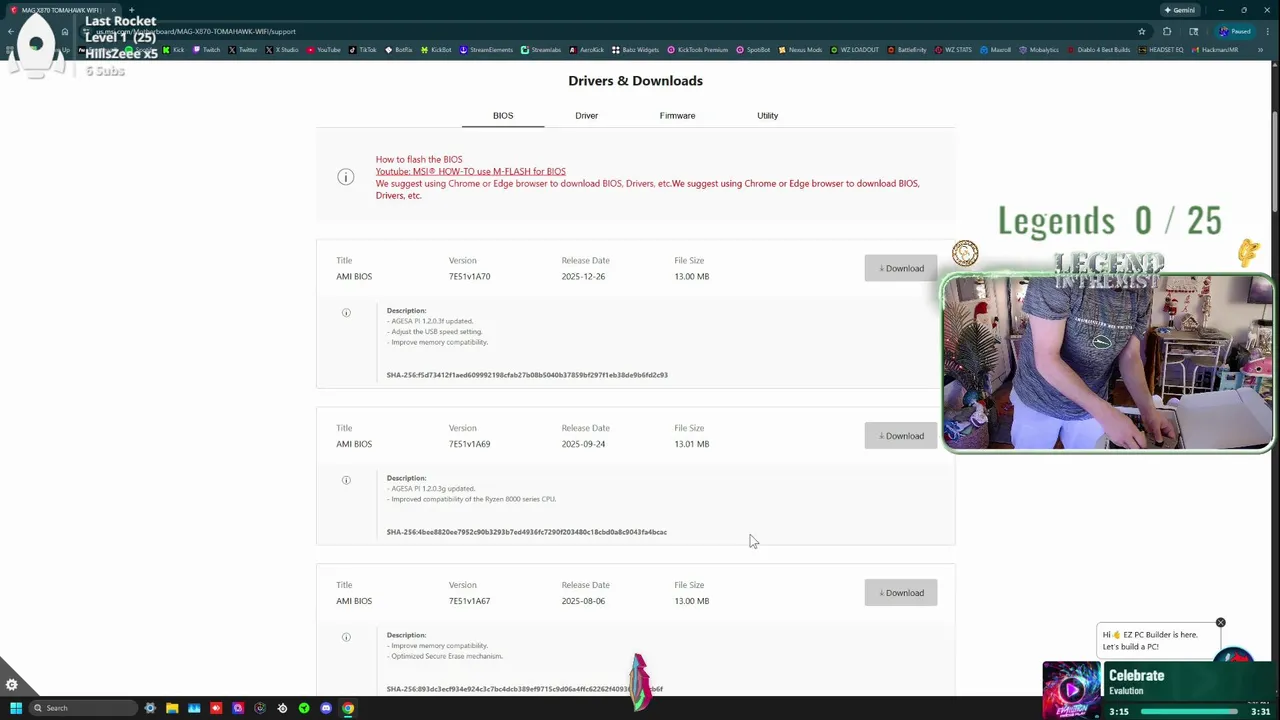Click the play icon on the Celebrate album art

(x=1071, y=690)
